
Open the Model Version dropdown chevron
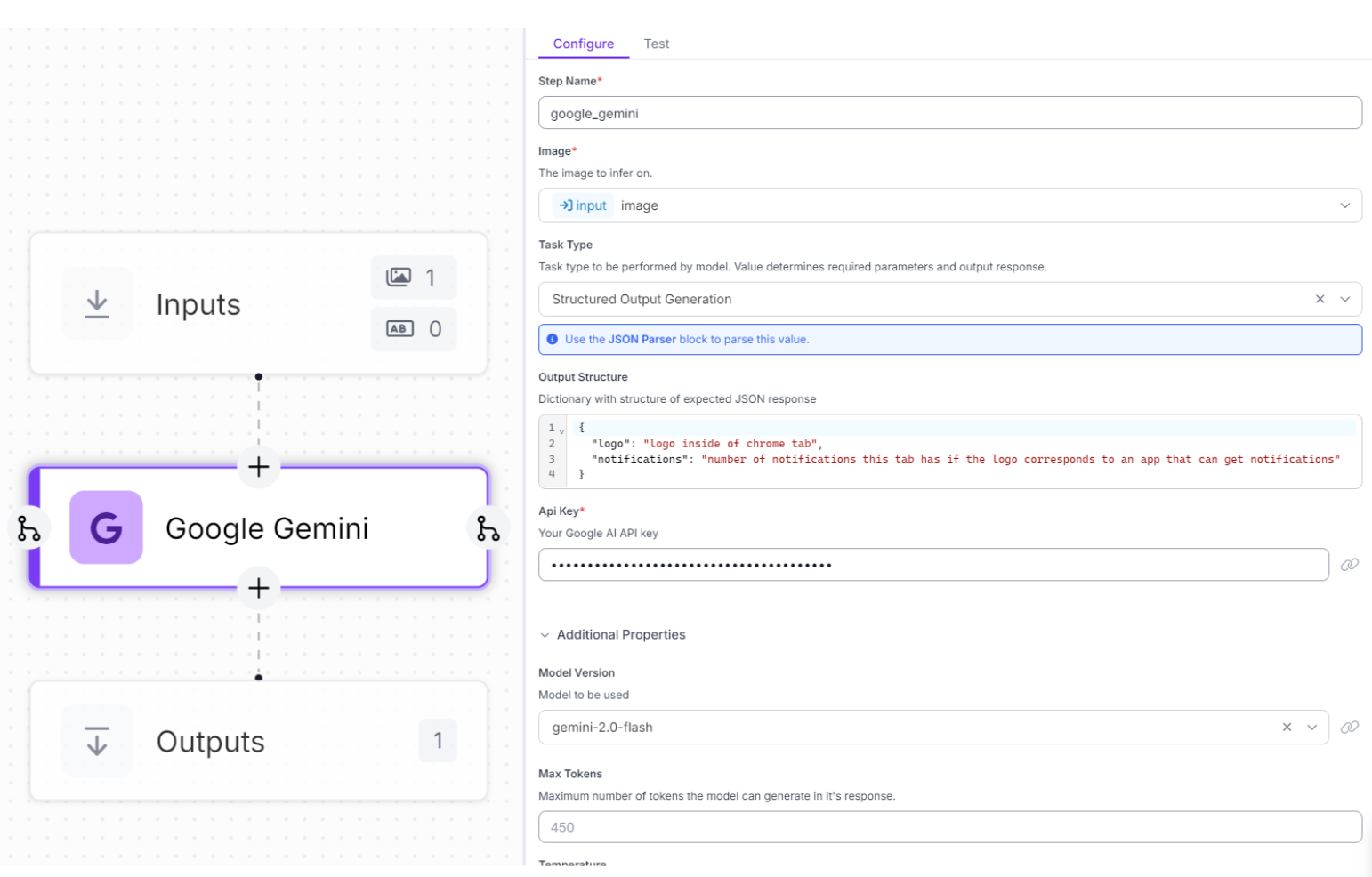click(1311, 728)
